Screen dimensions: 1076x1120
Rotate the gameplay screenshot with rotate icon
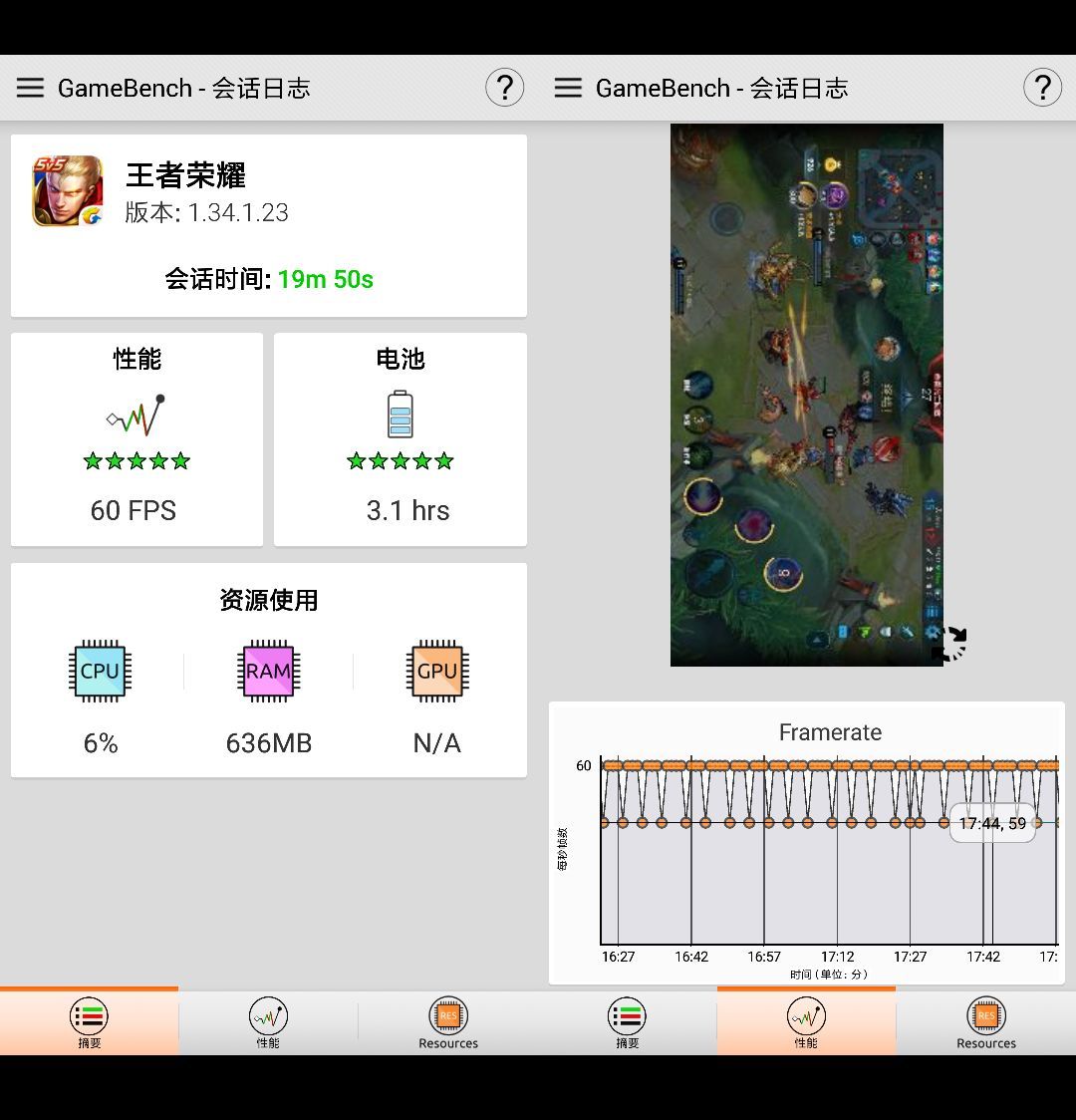coord(948,644)
